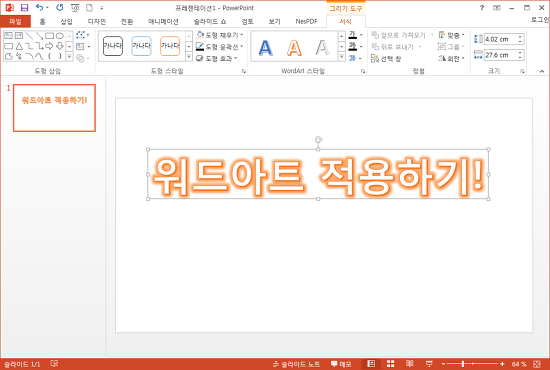This screenshot has height=370, width=550.
Task: Select the right block arrow shape
Action: 49,46
